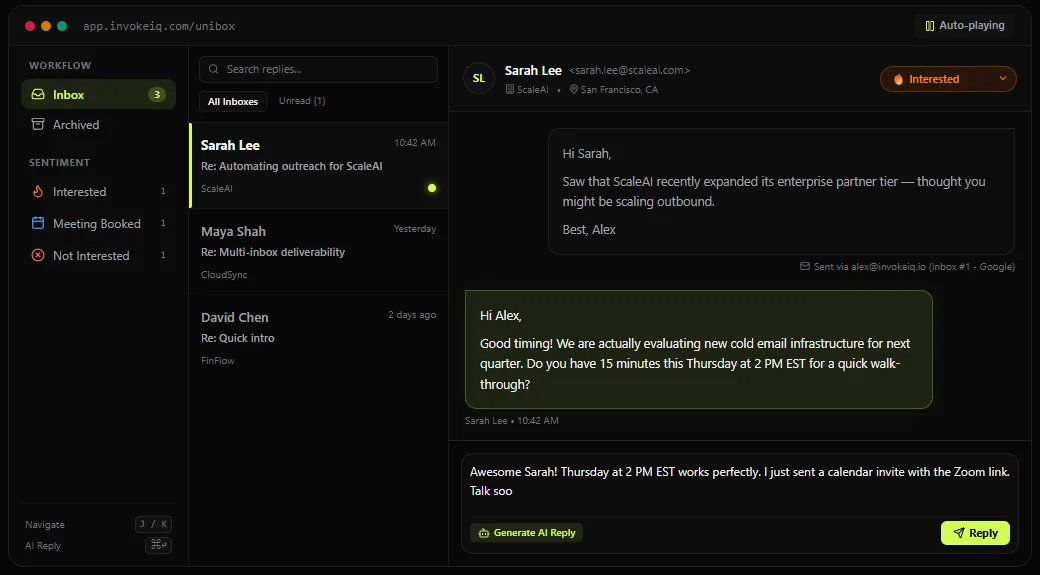The height and width of the screenshot is (575, 1040).
Task: Click the Search replies field
Action: click(x=318, y=69)
